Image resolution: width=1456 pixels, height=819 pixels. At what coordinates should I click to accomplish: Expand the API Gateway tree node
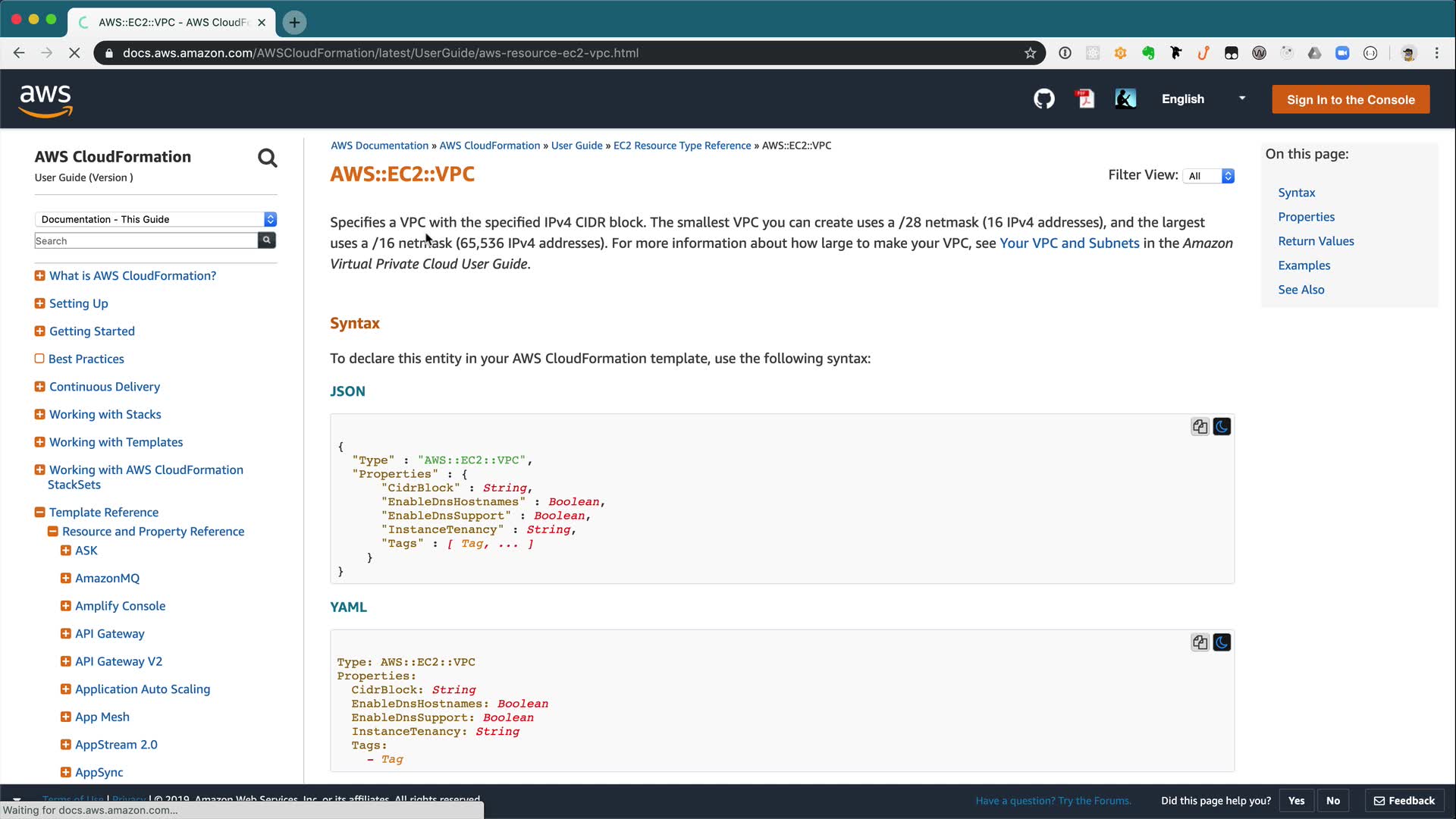click(x=66, y=634)
